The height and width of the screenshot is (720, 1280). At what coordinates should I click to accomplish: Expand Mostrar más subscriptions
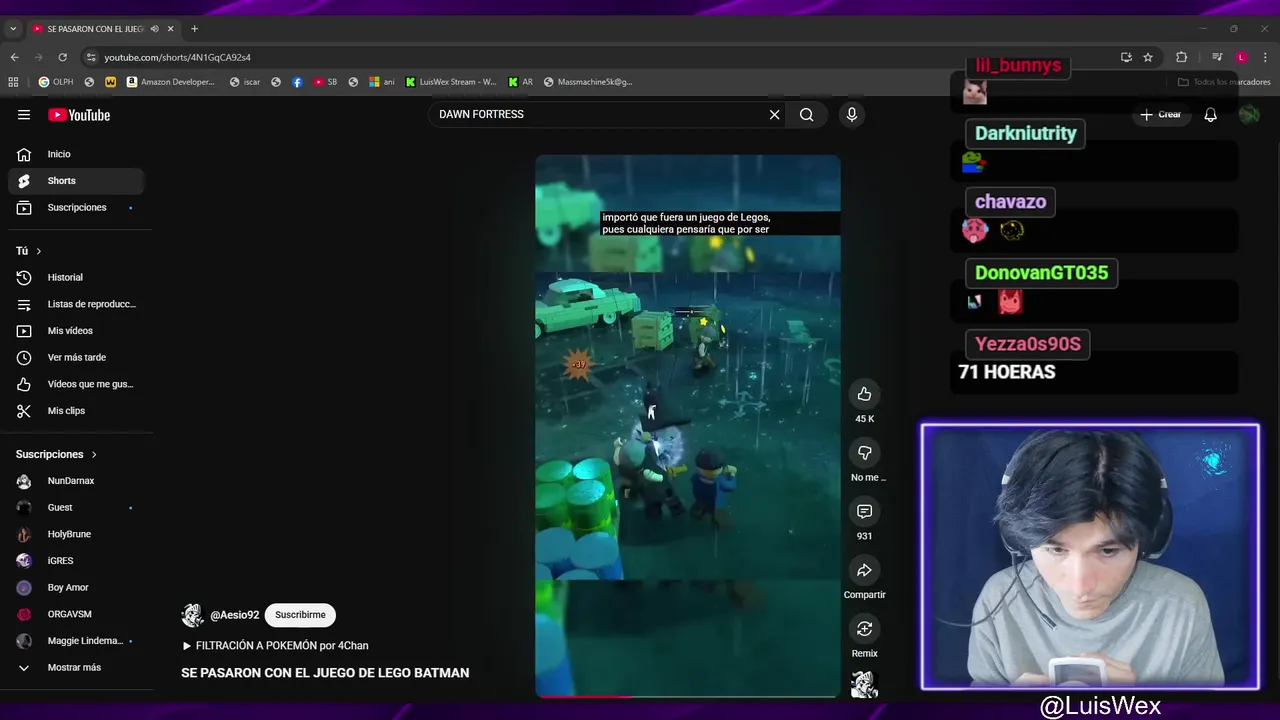coord(76,667)
